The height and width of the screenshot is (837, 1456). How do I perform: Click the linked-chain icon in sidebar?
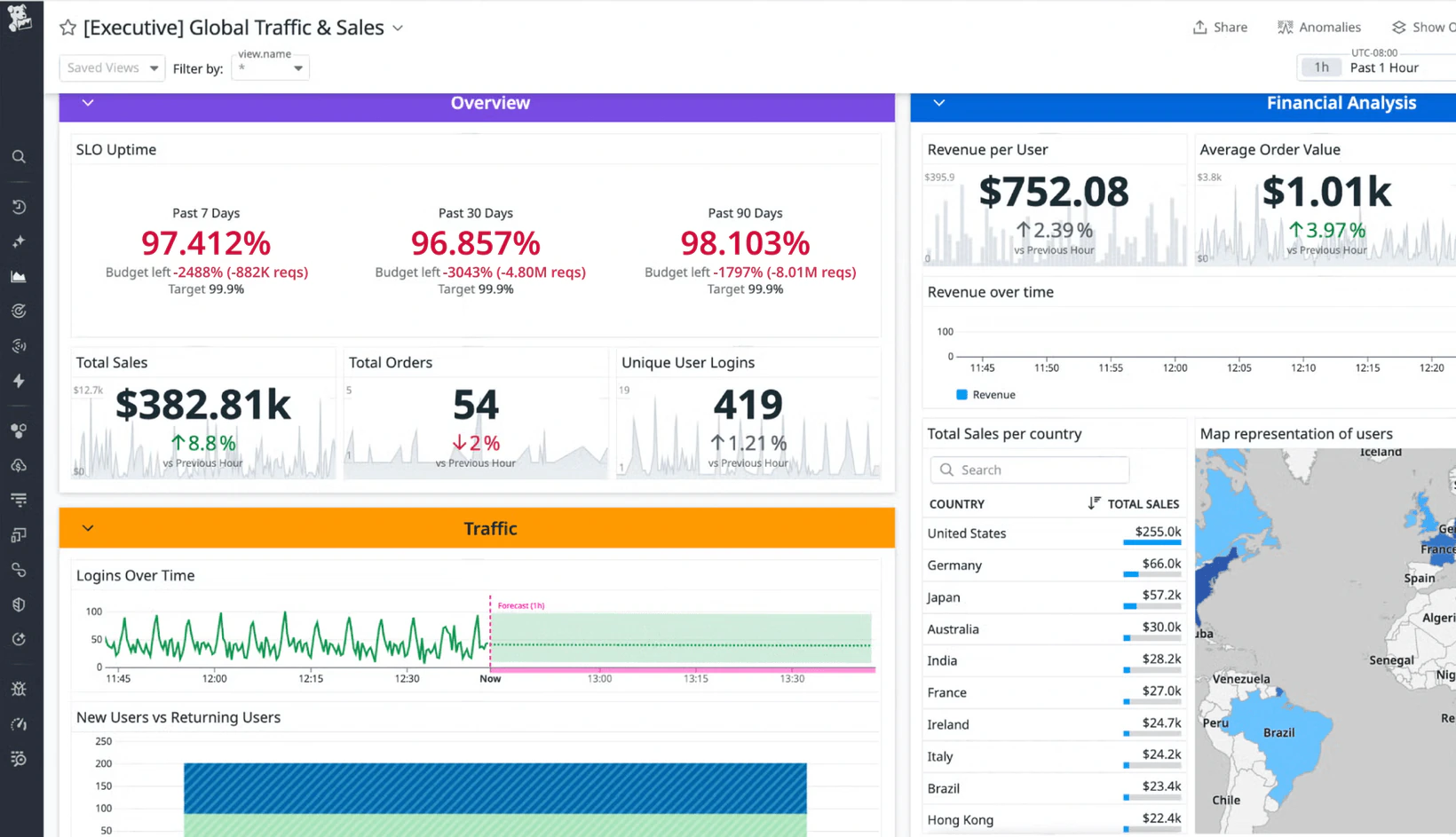pos(19,570)
